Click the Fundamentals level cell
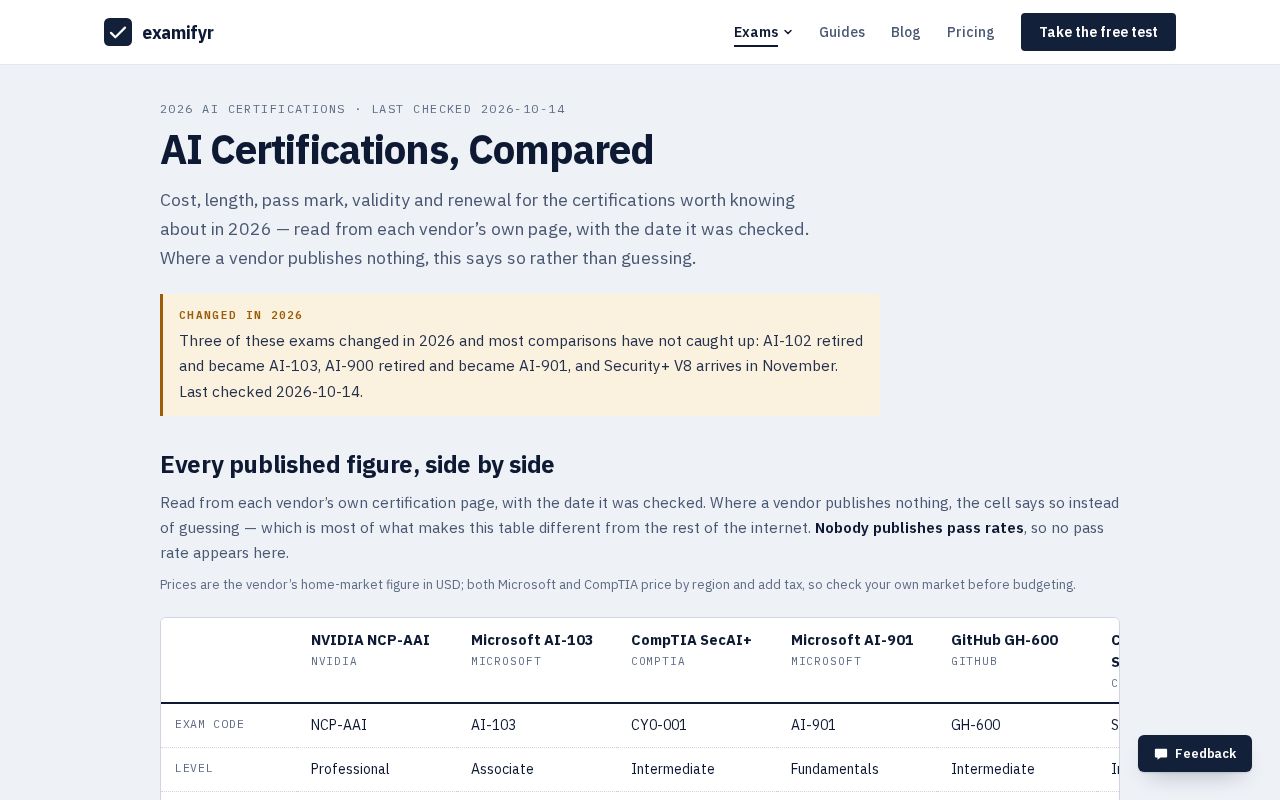Viewport: 1280px width, 800px height. 835,769
